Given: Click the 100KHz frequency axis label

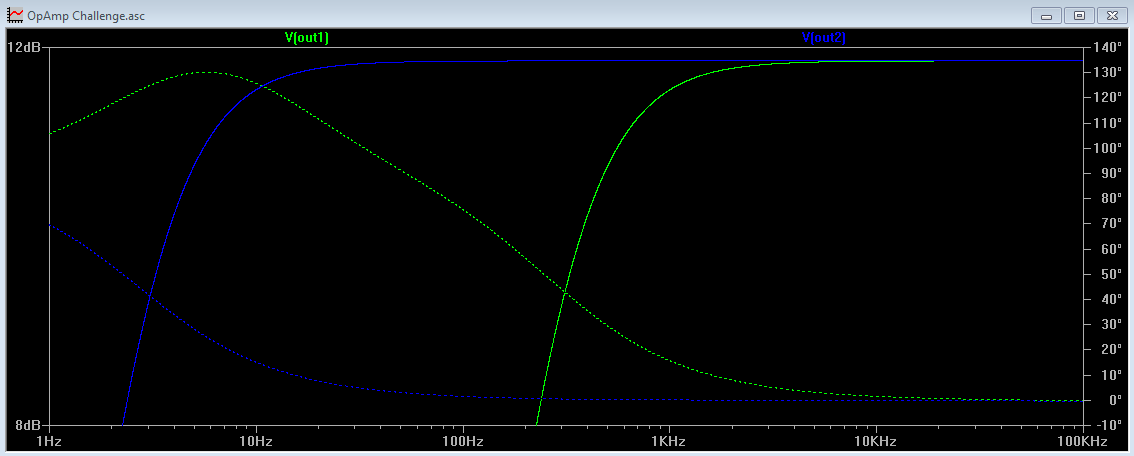Looking at the screenshot, I should [x=1083, y=440].
